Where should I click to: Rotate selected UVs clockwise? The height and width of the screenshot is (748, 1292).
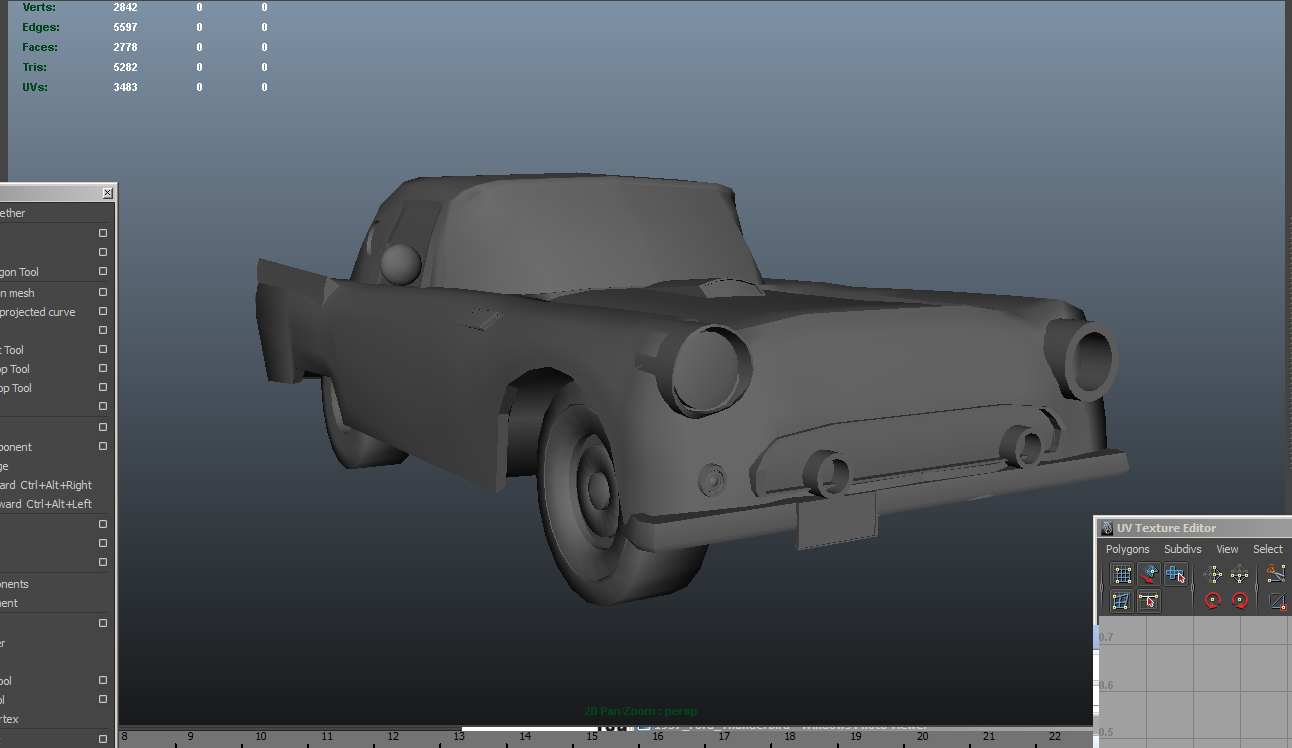1239,600
